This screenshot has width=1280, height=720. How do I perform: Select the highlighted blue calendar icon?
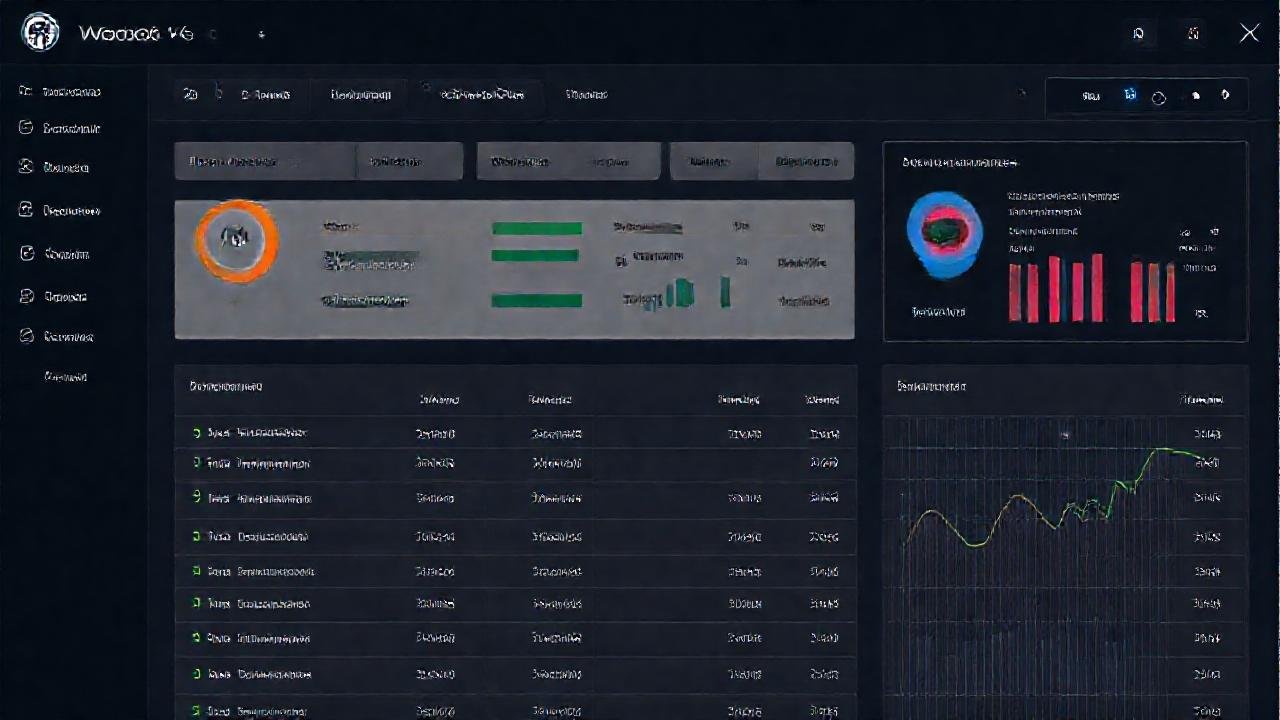pyautogui.click(x=1130, y=95)
